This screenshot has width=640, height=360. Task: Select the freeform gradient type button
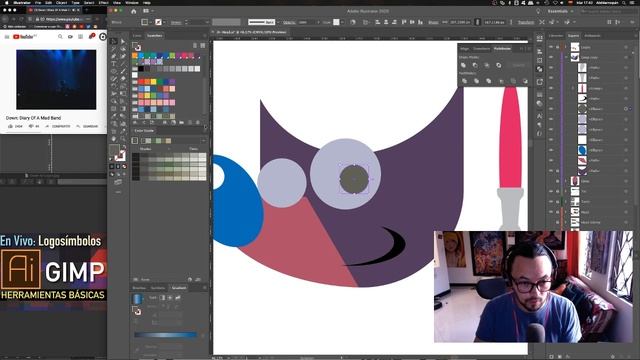(178, 298)
